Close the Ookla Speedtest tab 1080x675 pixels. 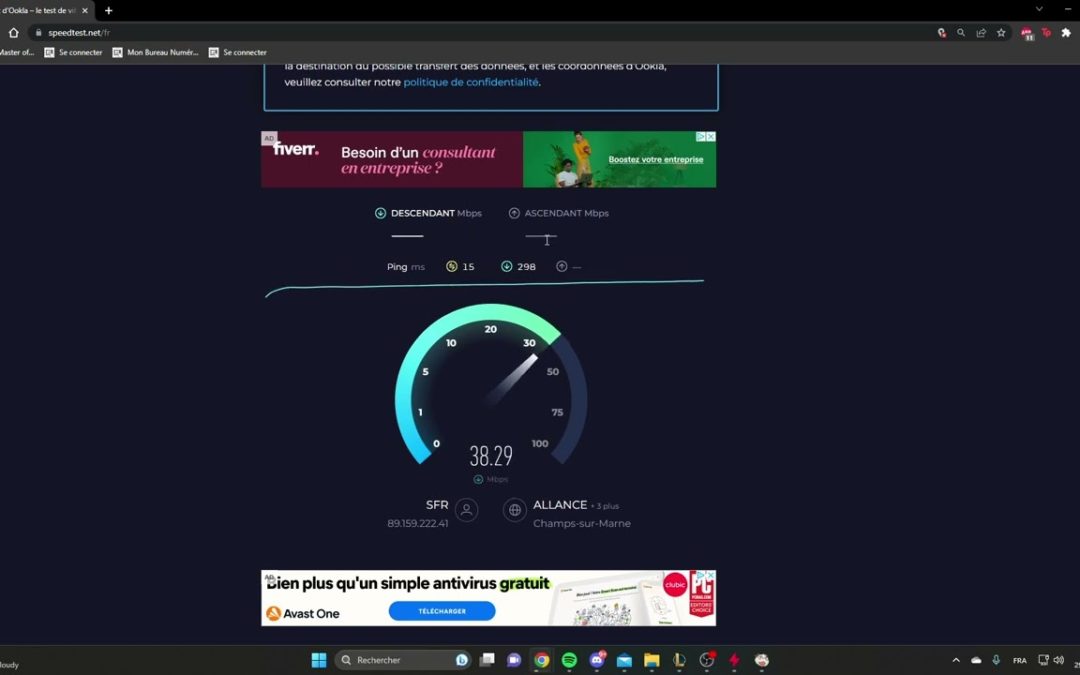click(85, 10)
